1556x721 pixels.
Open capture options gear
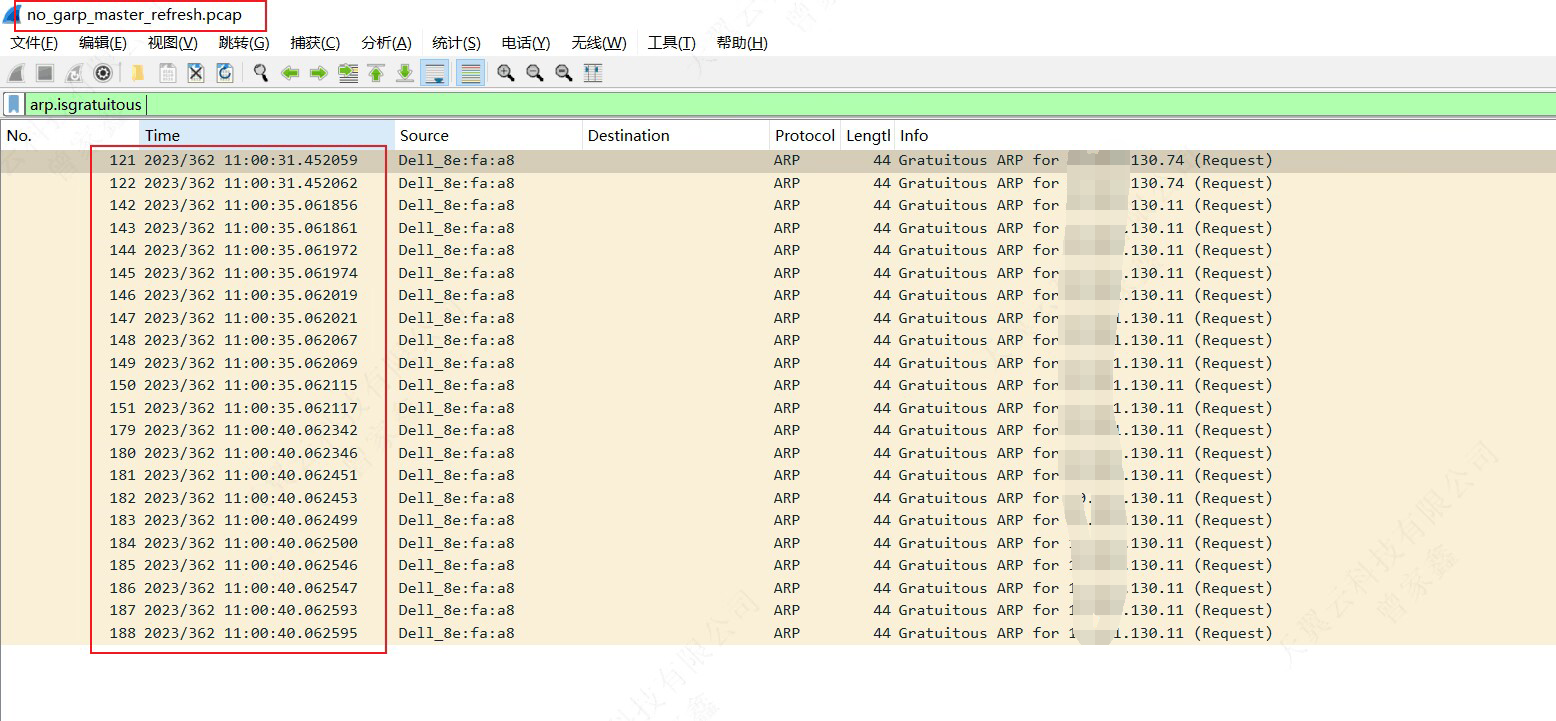coord(103,73)
